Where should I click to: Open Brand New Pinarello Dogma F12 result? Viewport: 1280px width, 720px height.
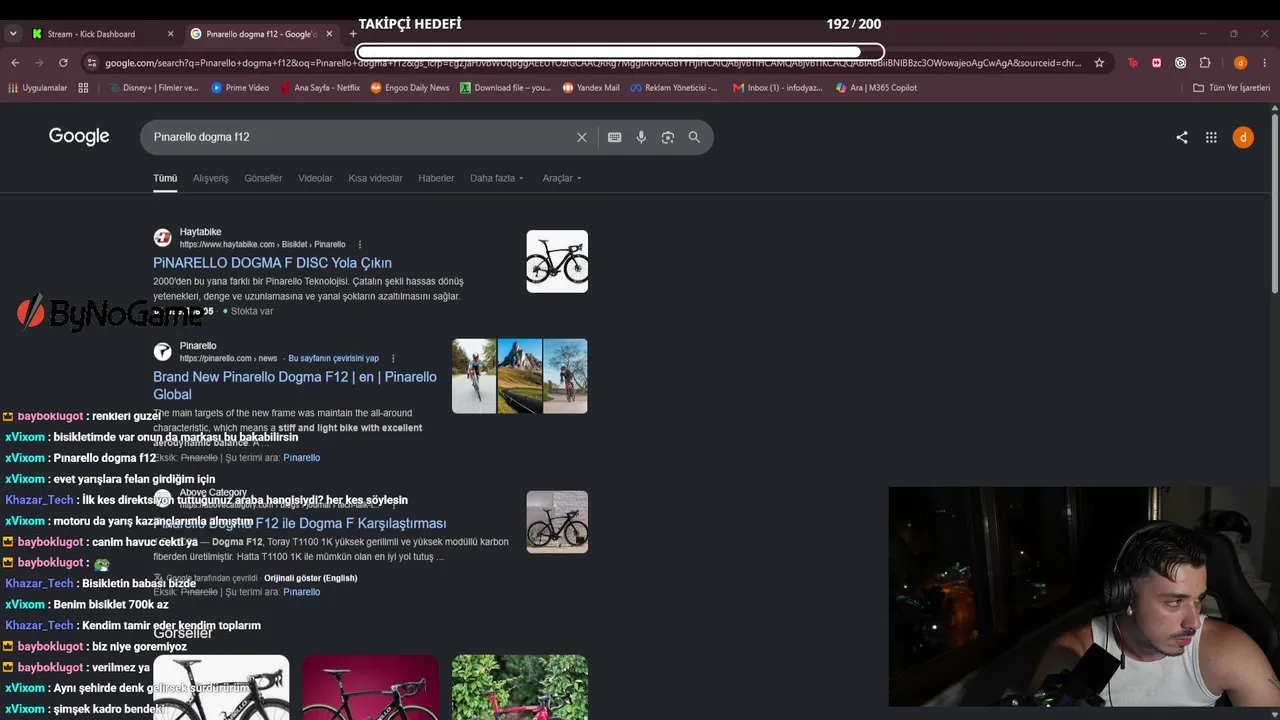click(x=295, y=385)
